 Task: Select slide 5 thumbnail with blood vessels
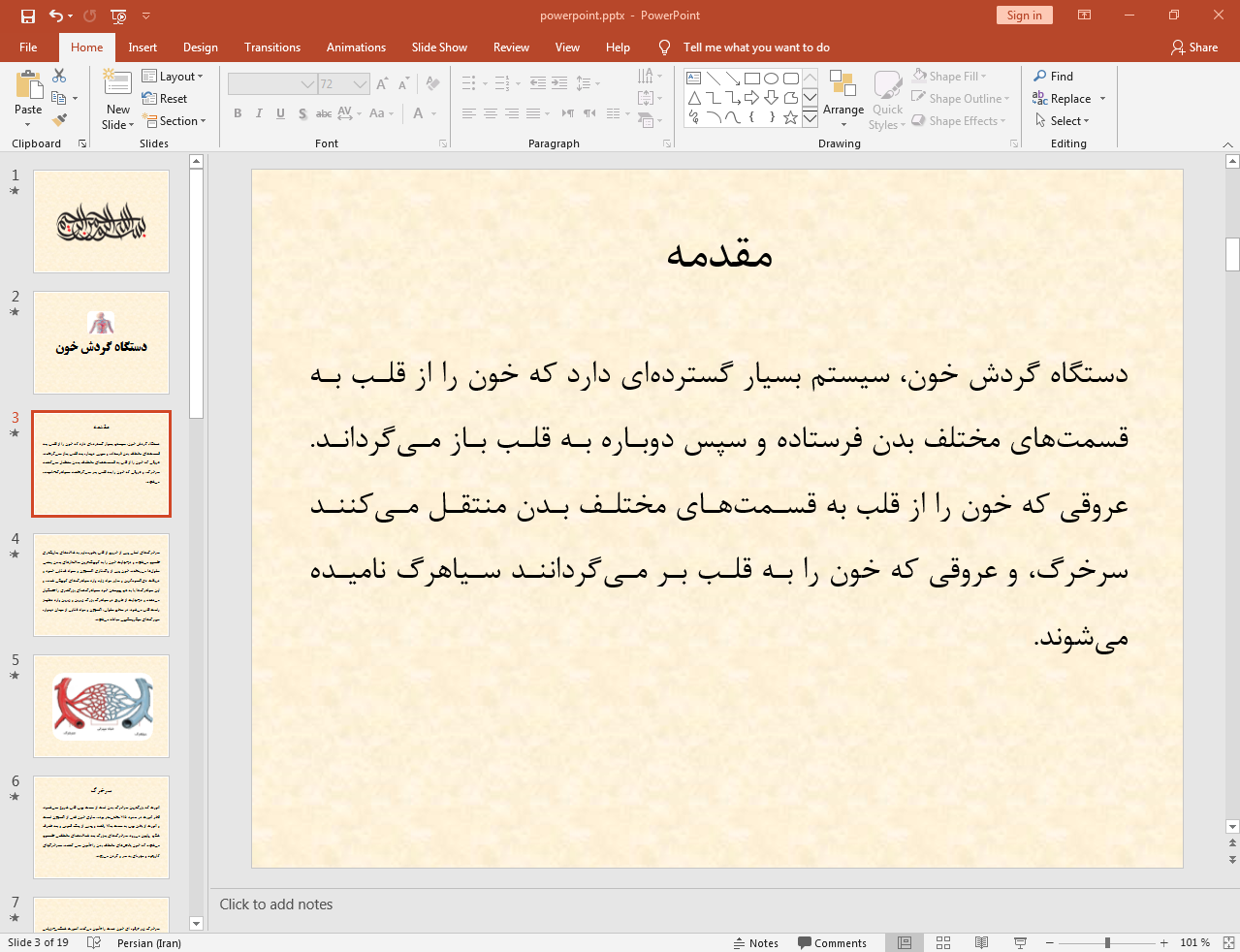pos(101,706)
